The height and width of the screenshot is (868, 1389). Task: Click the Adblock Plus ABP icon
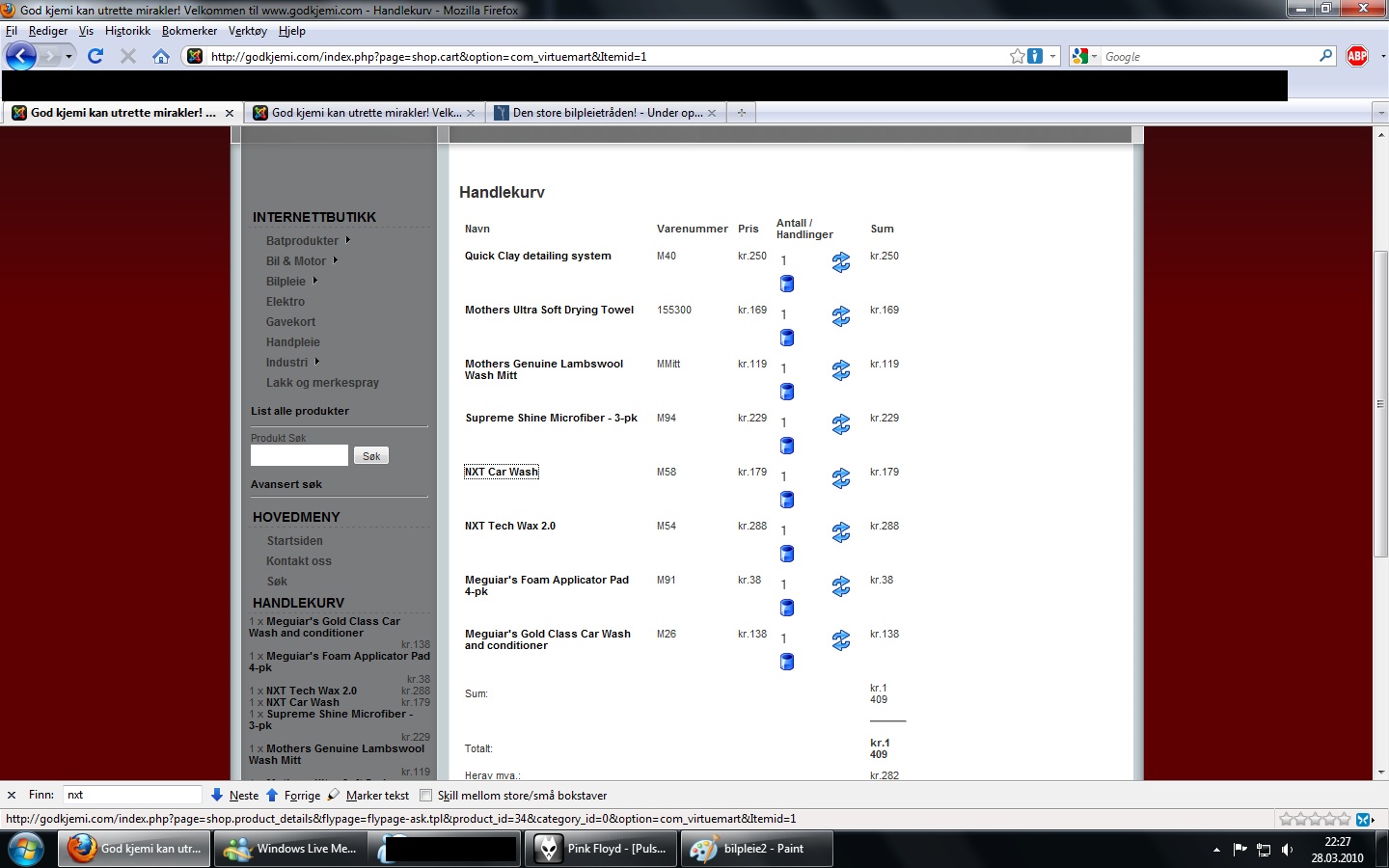click(x=1357, y=56)
